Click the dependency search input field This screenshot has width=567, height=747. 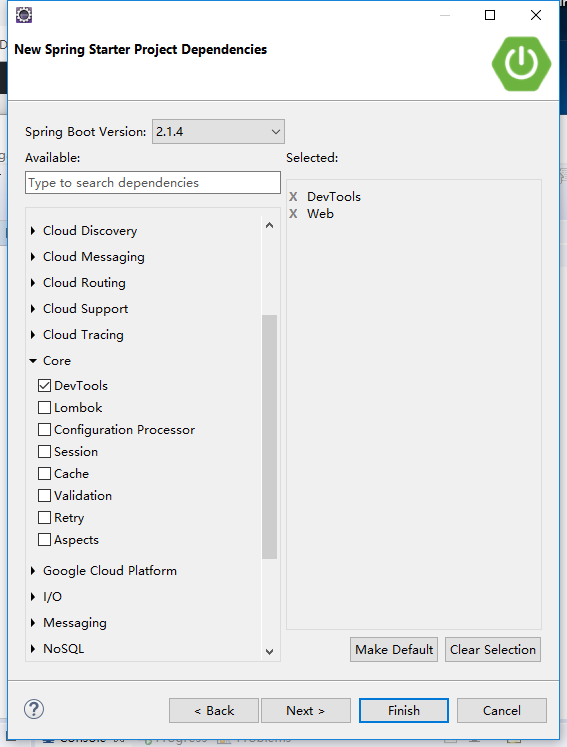pyautogui.click(x=152, y=182)
